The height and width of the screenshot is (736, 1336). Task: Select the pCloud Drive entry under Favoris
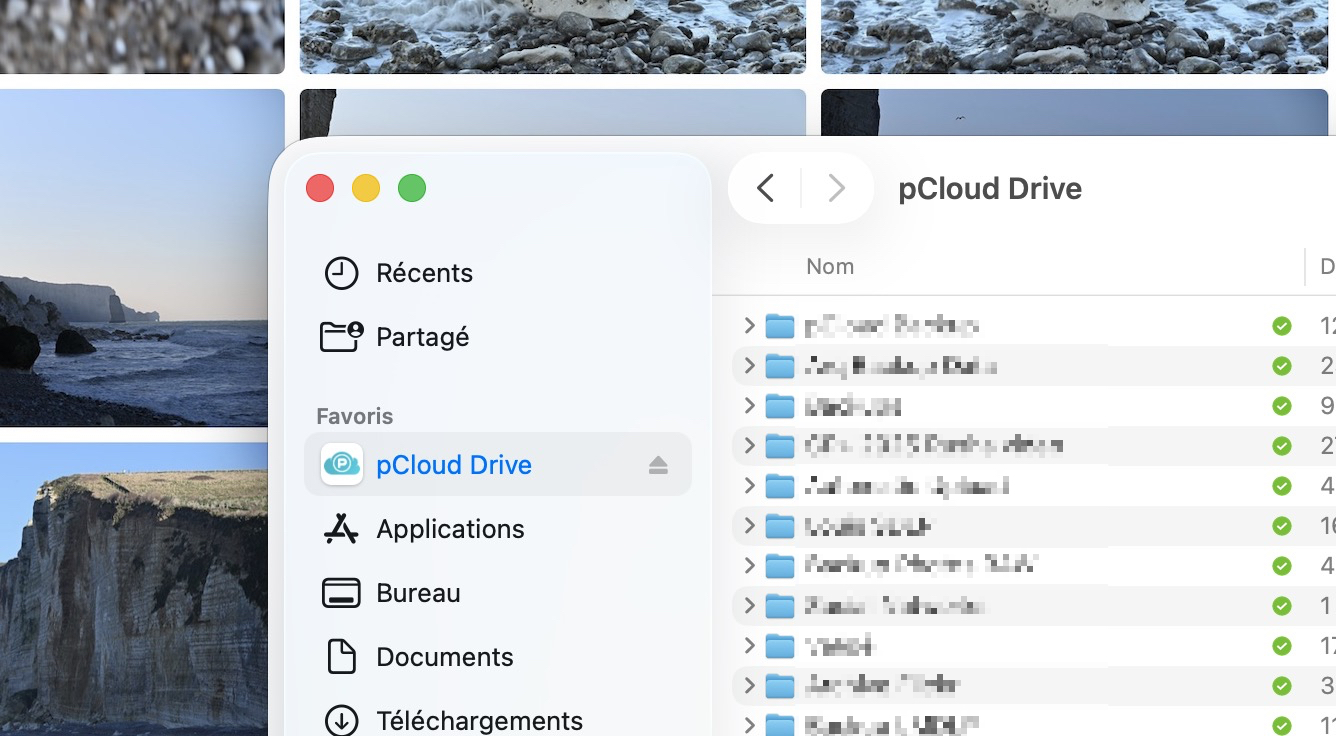point(455,464)
